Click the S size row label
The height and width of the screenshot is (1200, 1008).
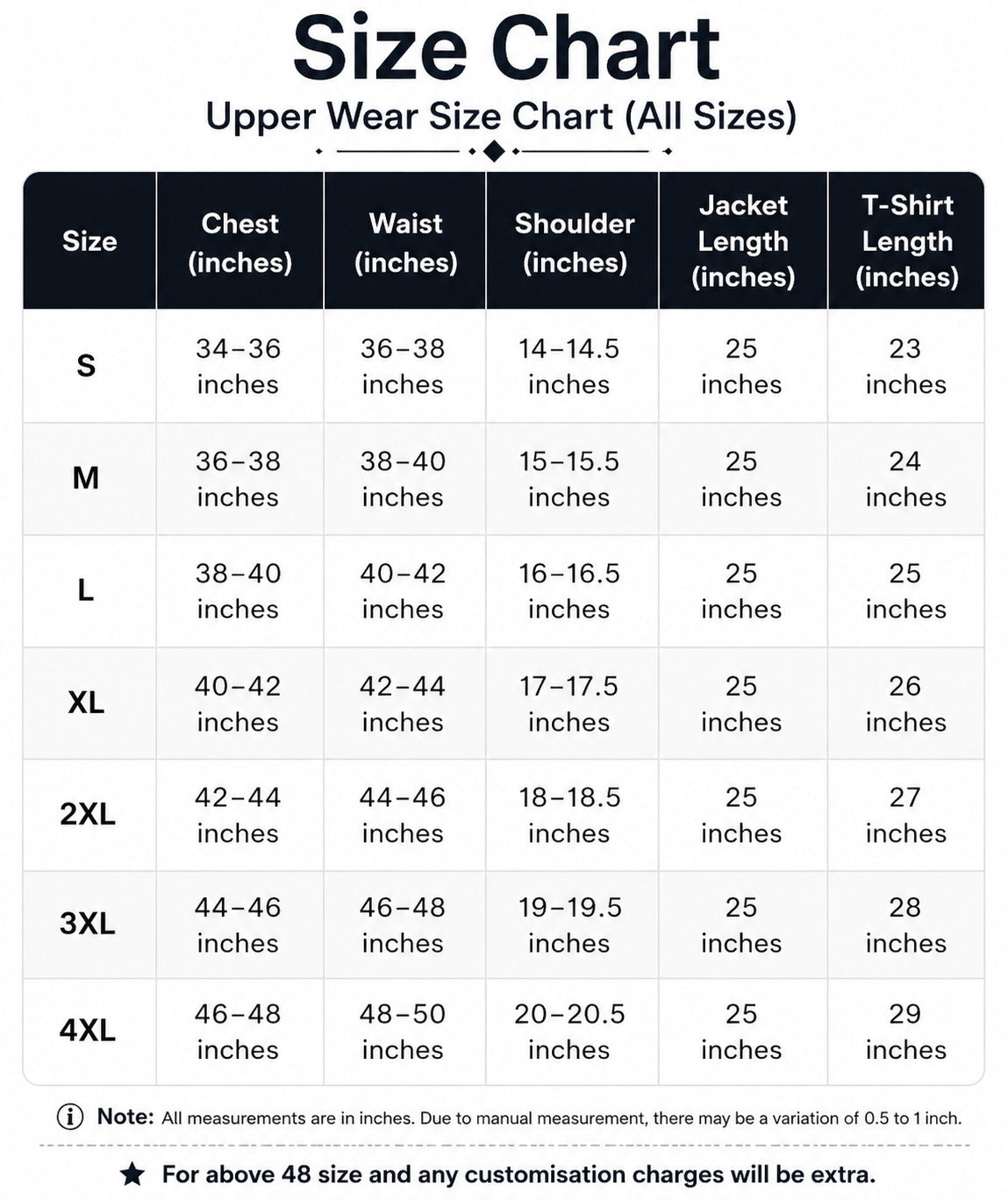click(x=86, y=366)
